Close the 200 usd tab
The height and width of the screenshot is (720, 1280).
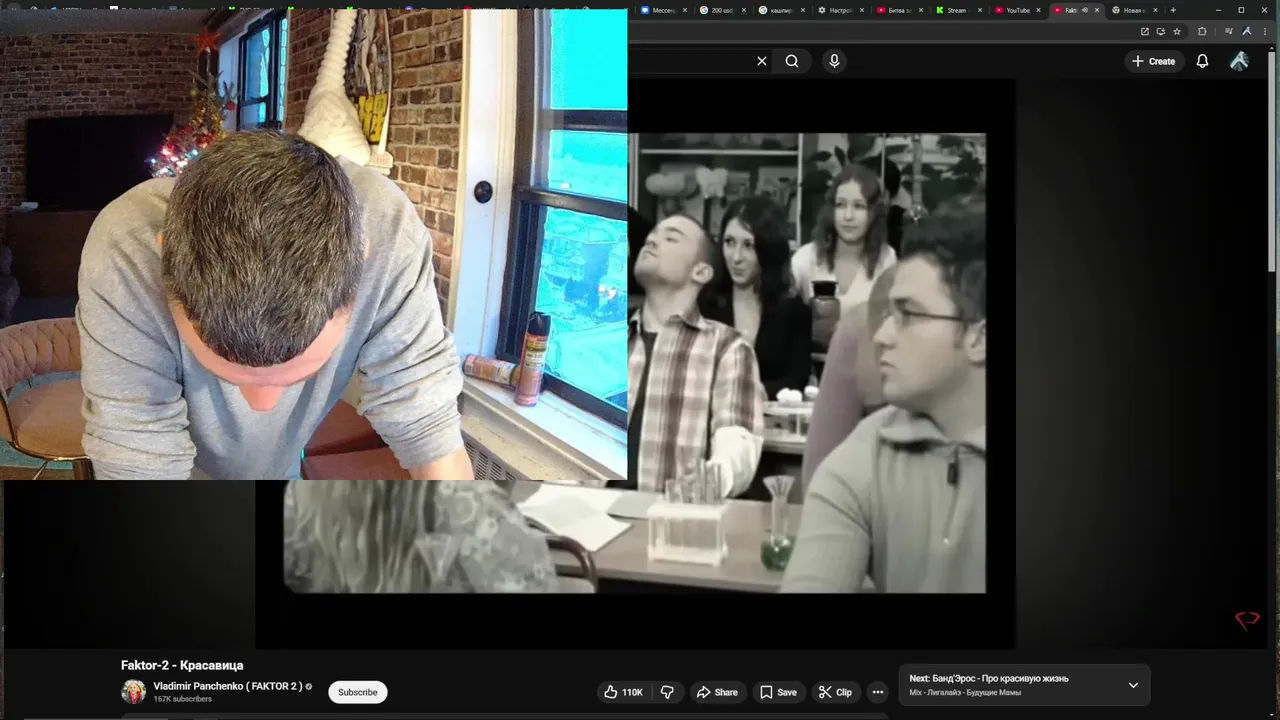pyautogui.click(x=744, y=10)
